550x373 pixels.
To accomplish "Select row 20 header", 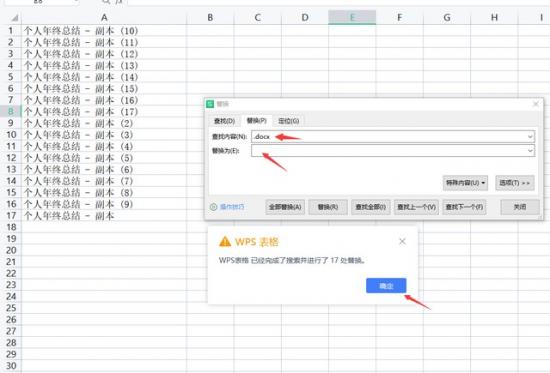I will click(x=11, y=250).
